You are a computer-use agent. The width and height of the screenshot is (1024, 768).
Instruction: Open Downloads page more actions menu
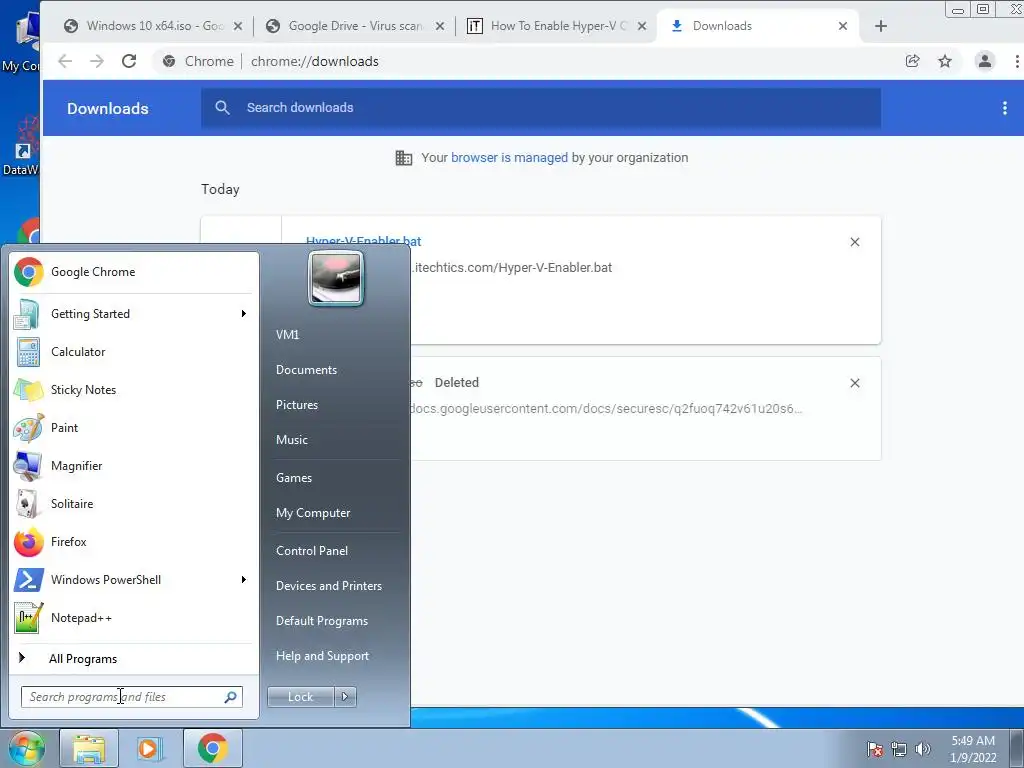click(x=1004, y=108)
